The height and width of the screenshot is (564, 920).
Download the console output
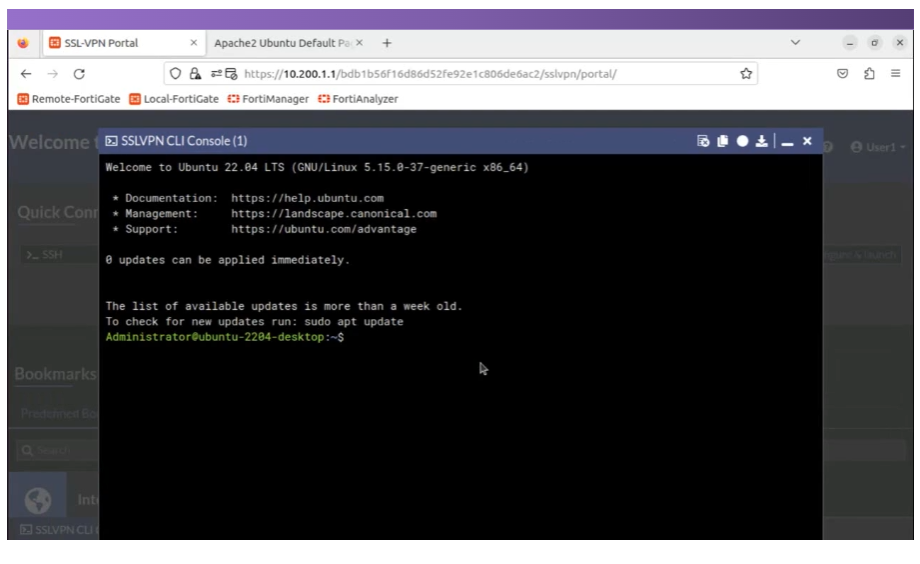(762, 141)
